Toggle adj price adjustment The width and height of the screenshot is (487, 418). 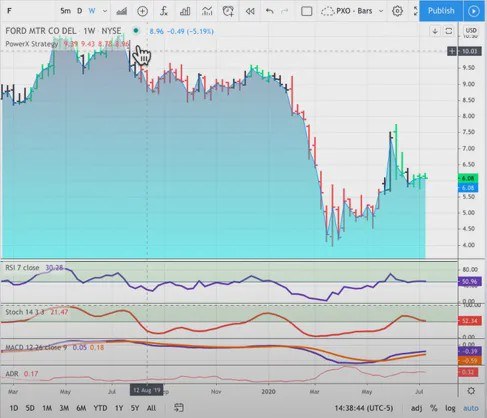(x=416, y=408)
